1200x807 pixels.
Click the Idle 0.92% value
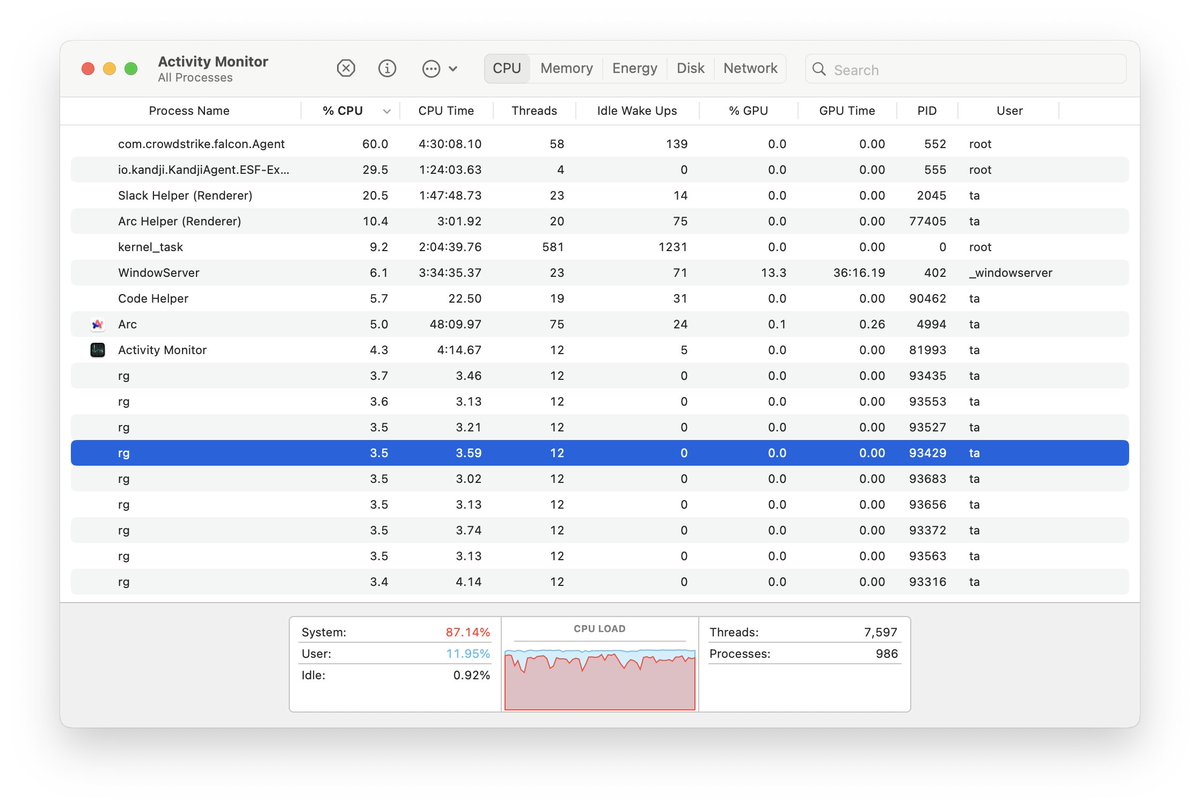click(x=472, y=675)
